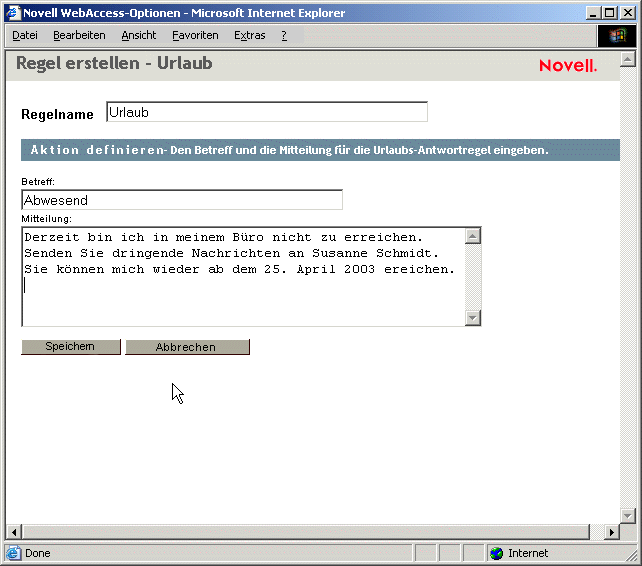The height and width of the screenshot is (566, 642).
Task: Click page vertical scroll up arrow
Action: (x=627, y=60)
